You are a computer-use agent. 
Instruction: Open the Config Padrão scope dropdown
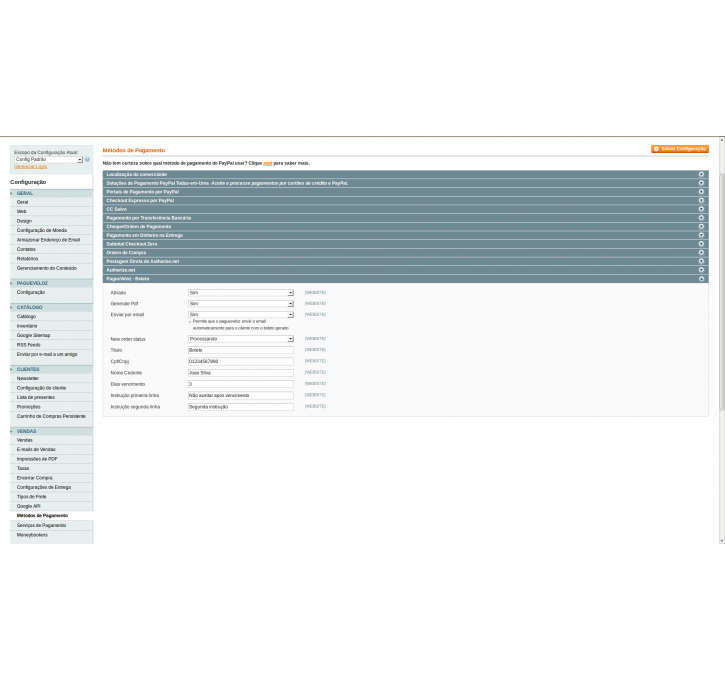click(x=49, y=159)
